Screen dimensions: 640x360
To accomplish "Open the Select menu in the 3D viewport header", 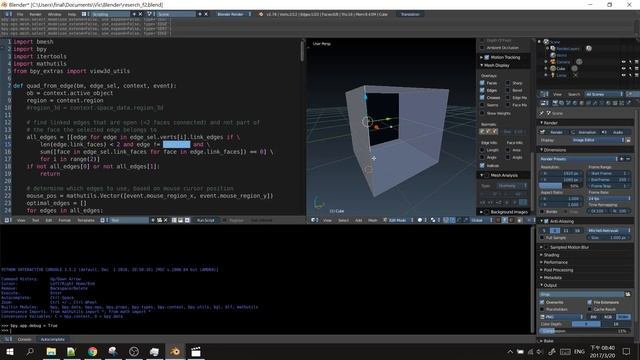I will coord(343,220).
